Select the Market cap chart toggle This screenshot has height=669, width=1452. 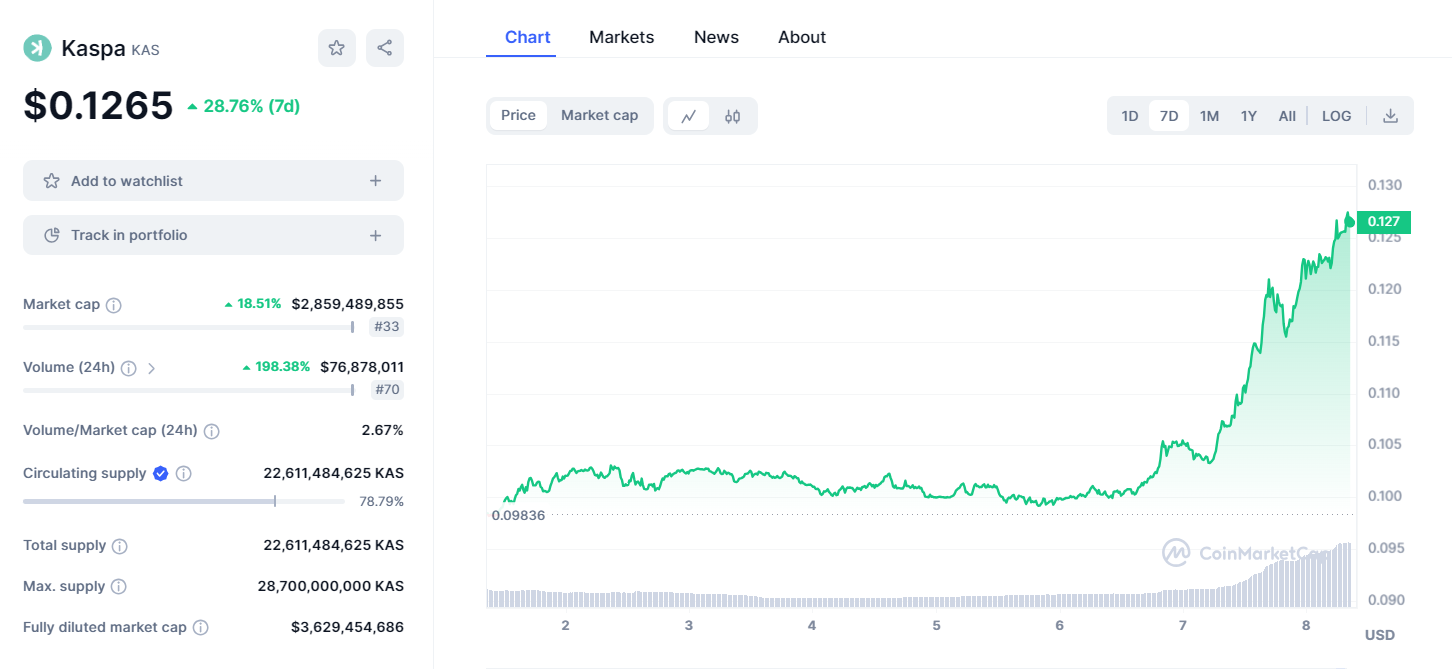point(599,115)
